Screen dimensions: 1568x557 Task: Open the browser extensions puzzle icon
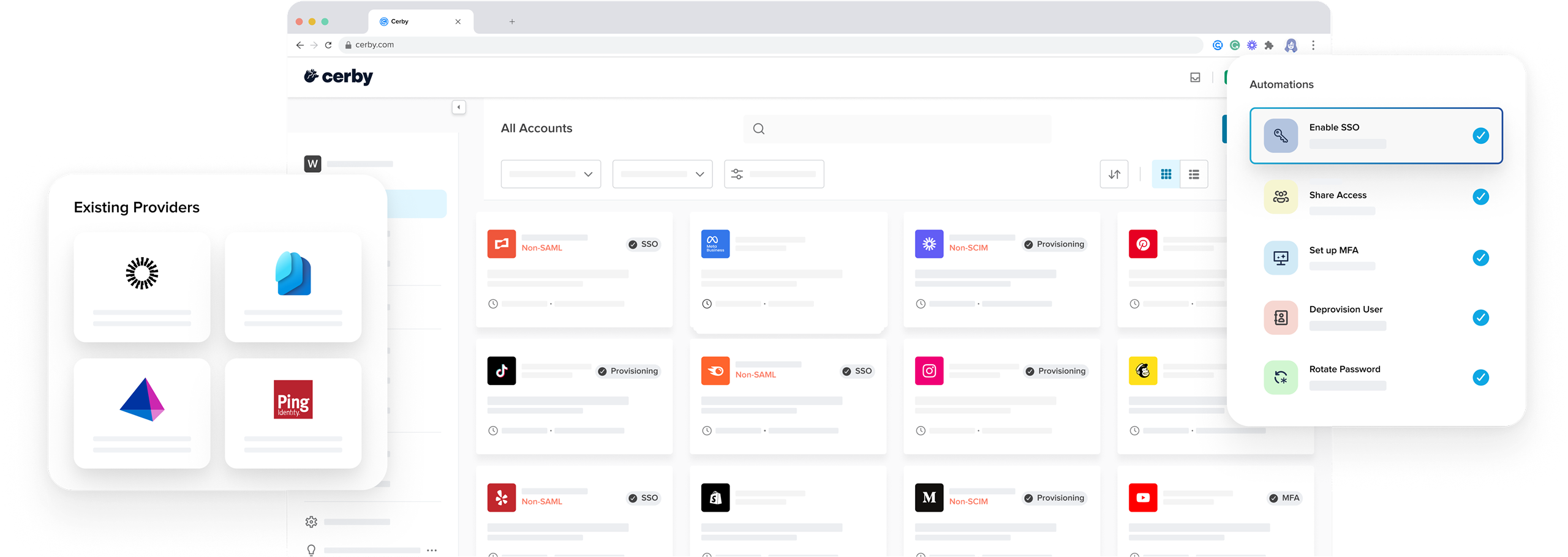pyautogui.click(x=1269, y=45)
